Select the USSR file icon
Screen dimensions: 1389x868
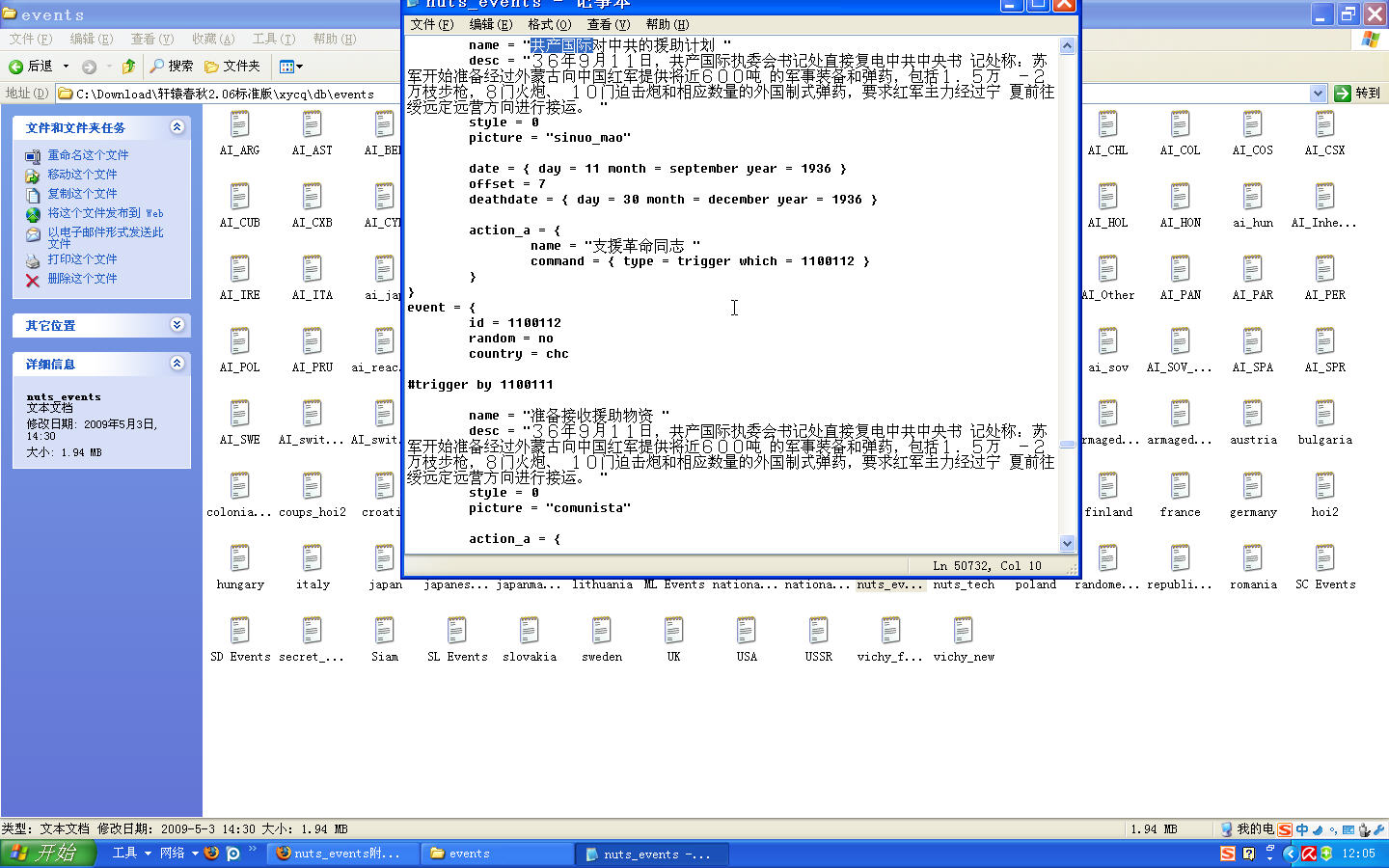(818, 632)
